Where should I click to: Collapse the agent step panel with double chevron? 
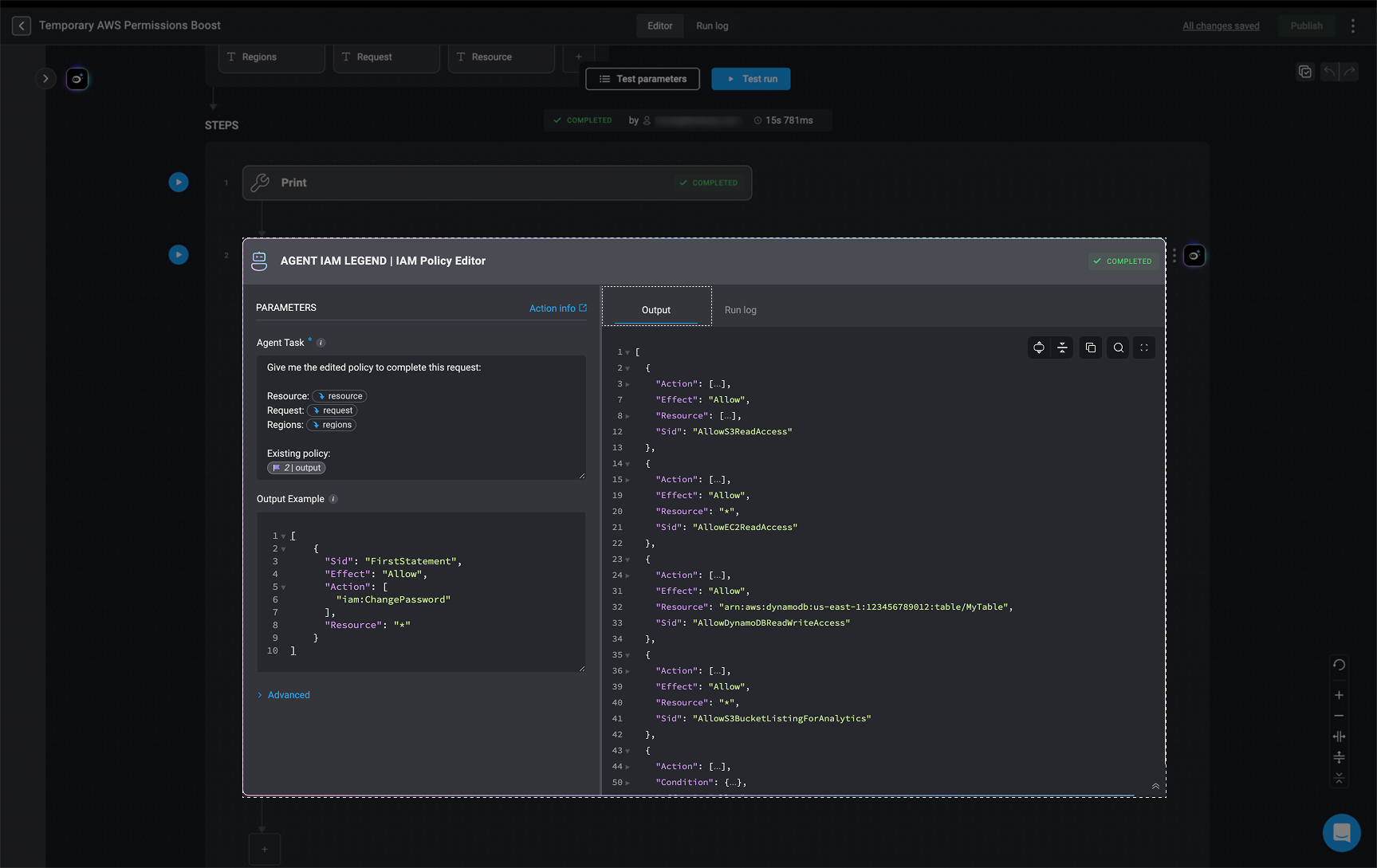pos(1155,786)
